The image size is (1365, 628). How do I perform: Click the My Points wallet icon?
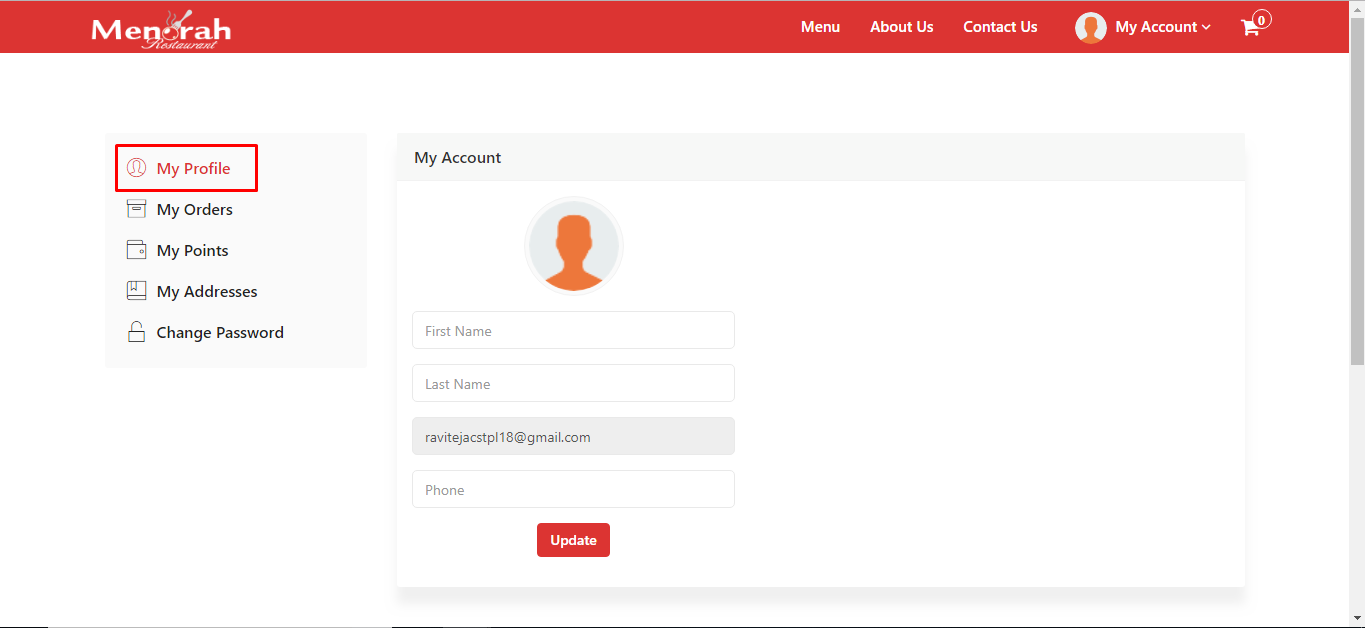click(x=137, y=250)
